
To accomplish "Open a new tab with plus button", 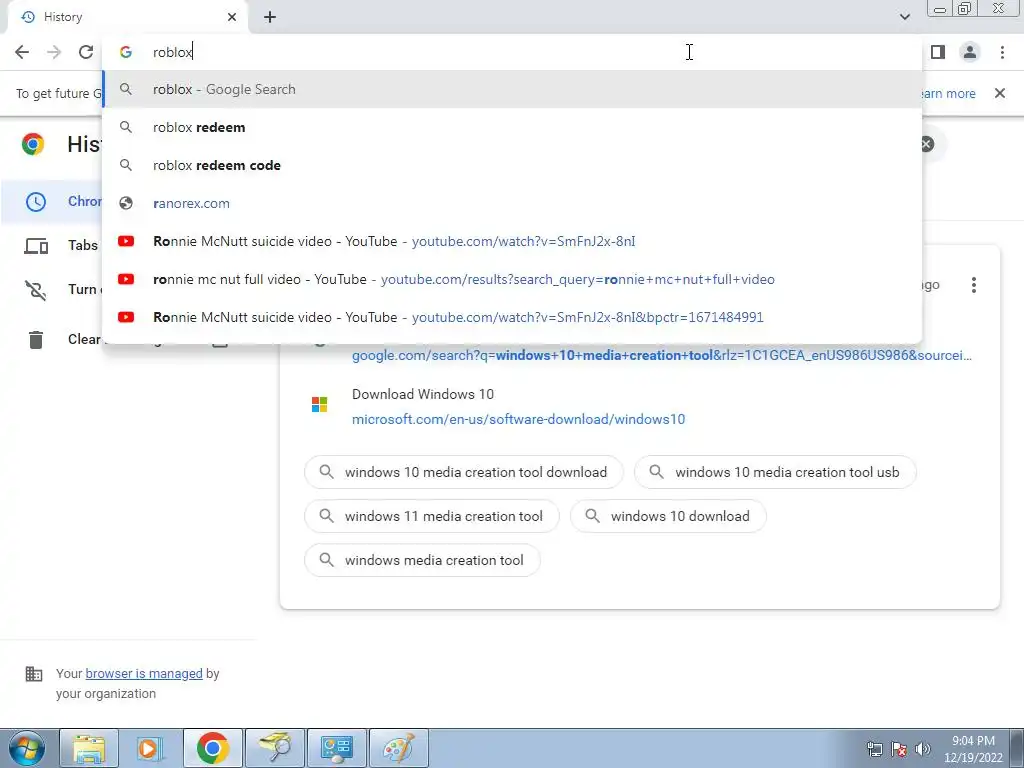I will coord(270,17).
